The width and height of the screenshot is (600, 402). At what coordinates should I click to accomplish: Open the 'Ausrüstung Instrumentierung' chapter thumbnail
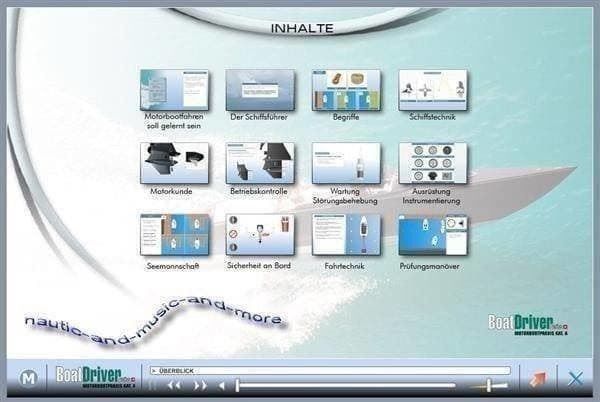click(433, 163)
